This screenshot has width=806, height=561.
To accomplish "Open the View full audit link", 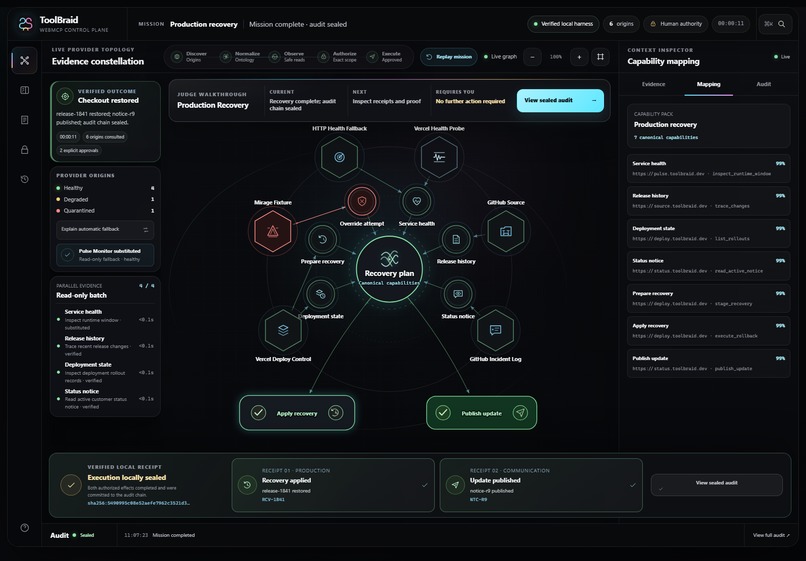I will 771,535.
